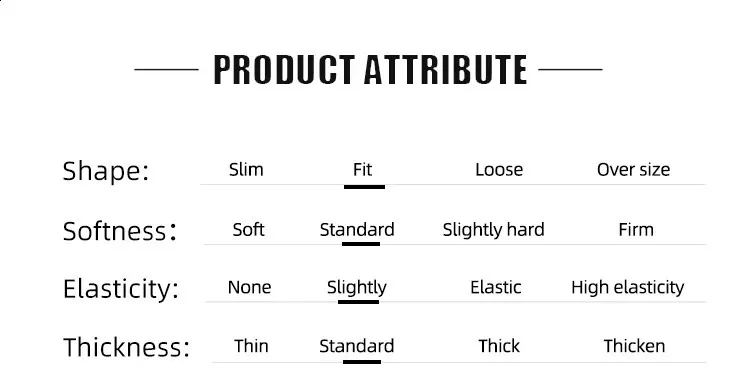The image size is (750, 392).
Task: Choose Standard in the Thickness row
Action: point(356,346)
